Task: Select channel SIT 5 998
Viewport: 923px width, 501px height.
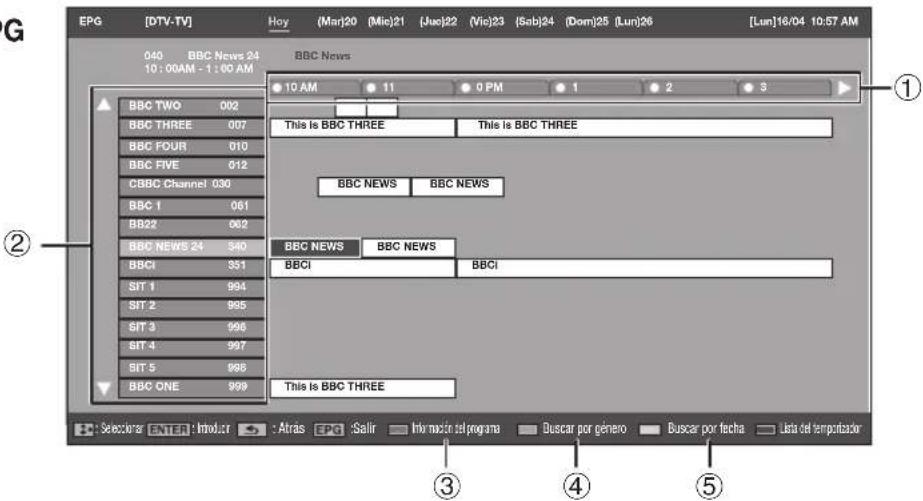Action: pos(191,368)
